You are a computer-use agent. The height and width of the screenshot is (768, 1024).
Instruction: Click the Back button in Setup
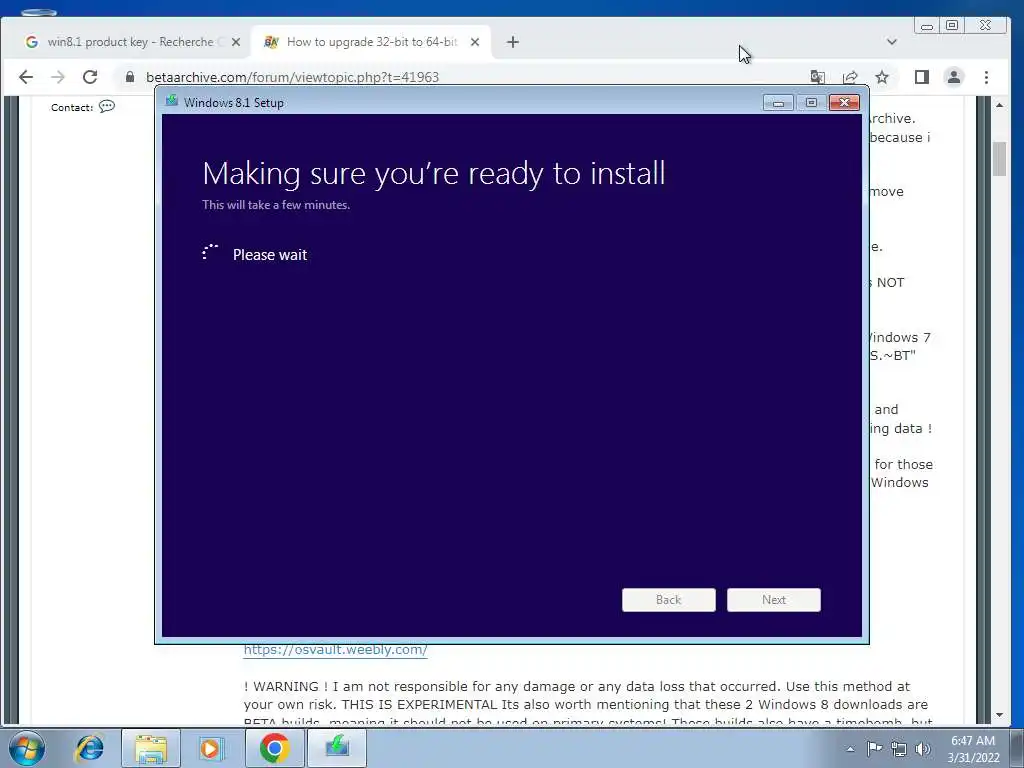pyautogui.click(x=669, y=600)
